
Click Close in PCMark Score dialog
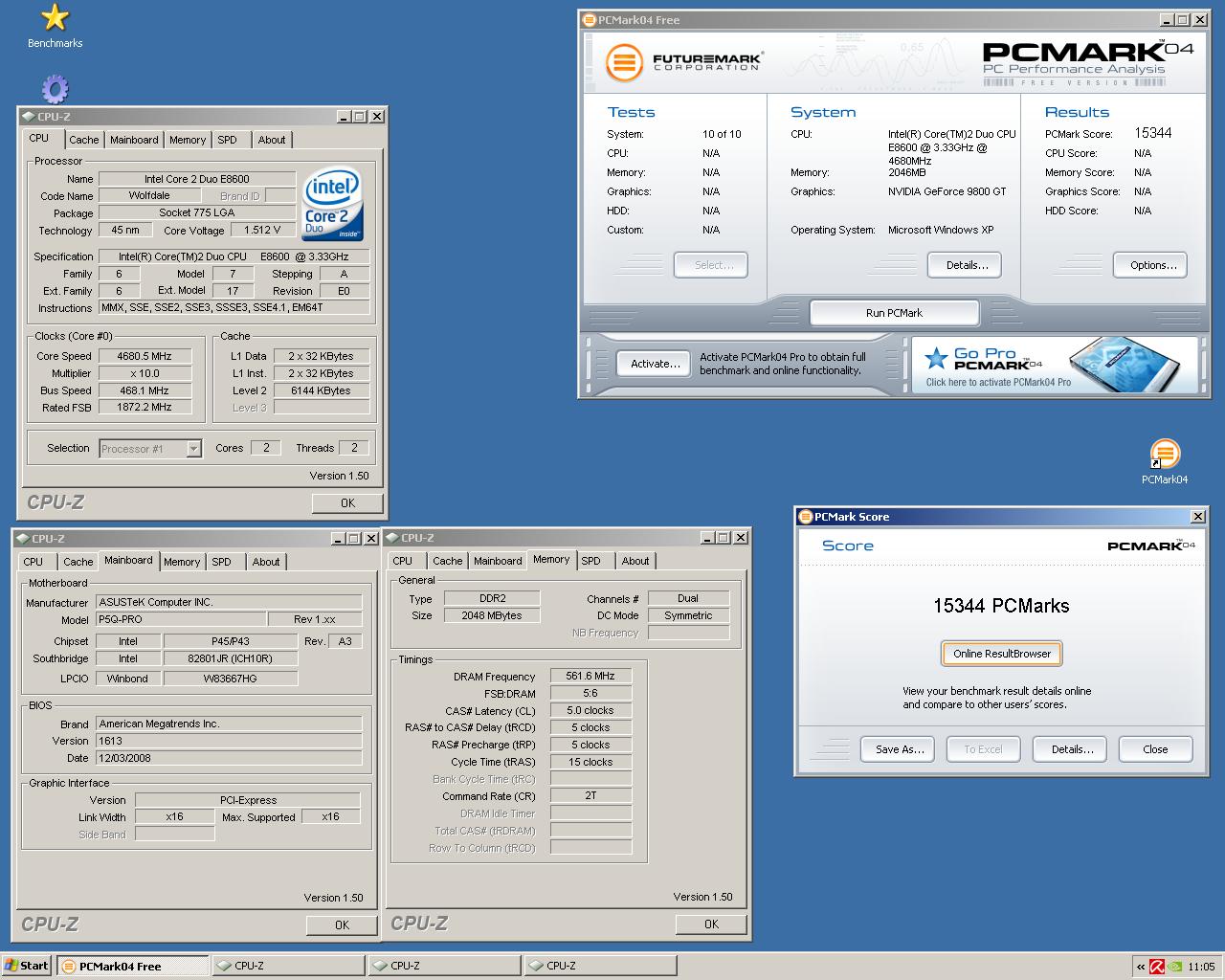click(x=1155, y=749)
